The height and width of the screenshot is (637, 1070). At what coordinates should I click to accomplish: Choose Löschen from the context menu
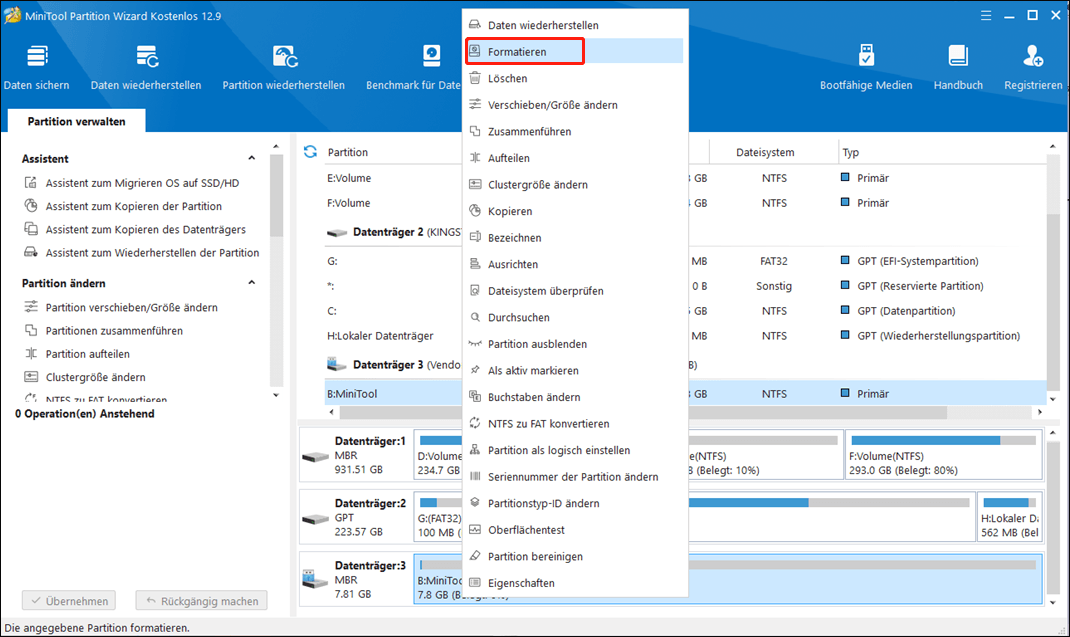507,78
